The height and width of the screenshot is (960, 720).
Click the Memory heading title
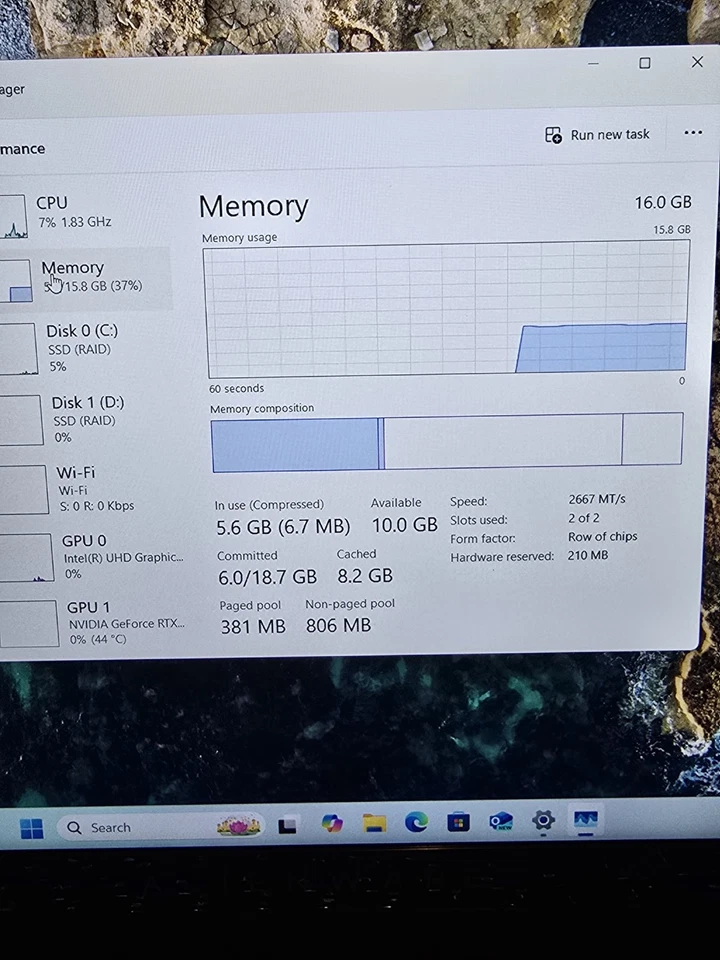(253, 206)
